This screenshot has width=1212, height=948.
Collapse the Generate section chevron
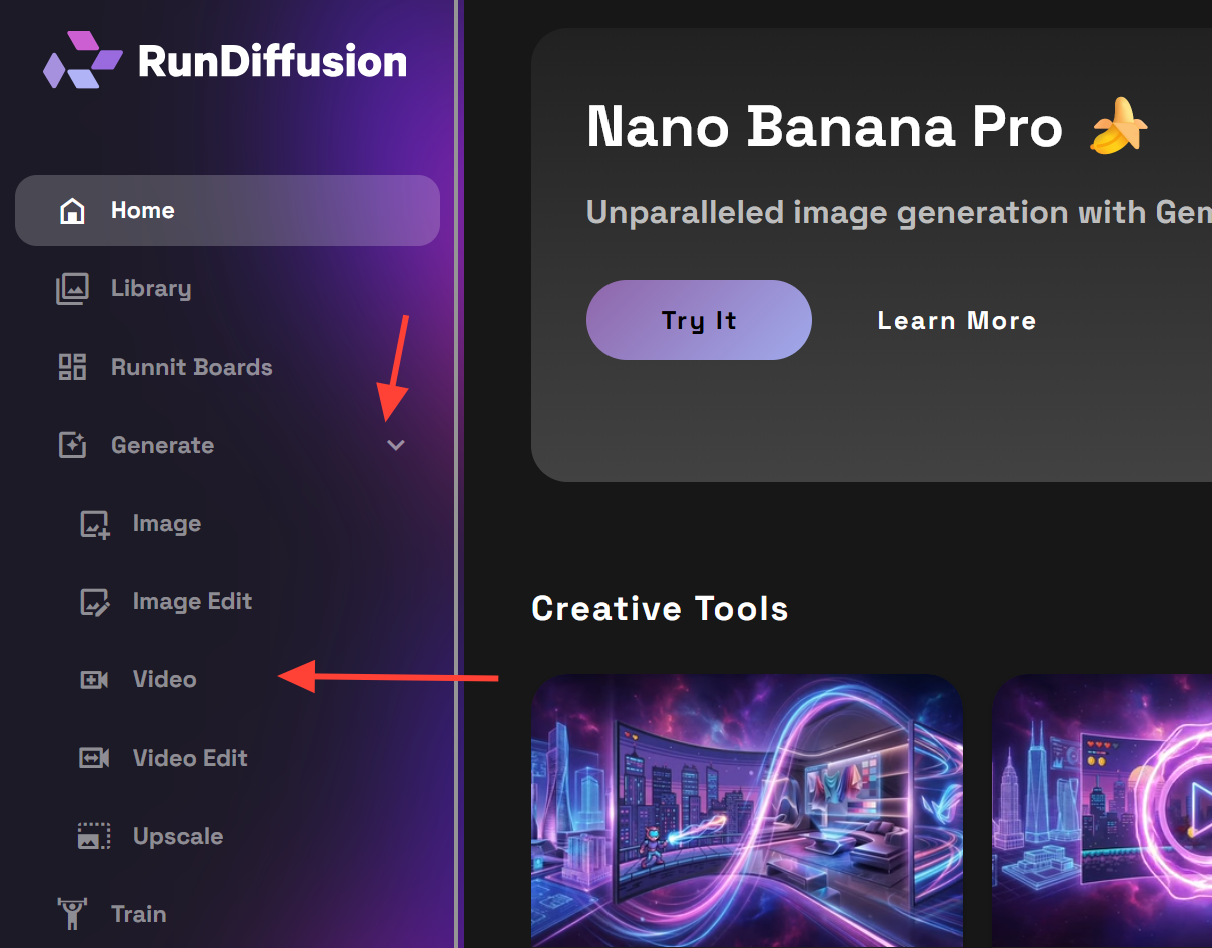point(396,445)
